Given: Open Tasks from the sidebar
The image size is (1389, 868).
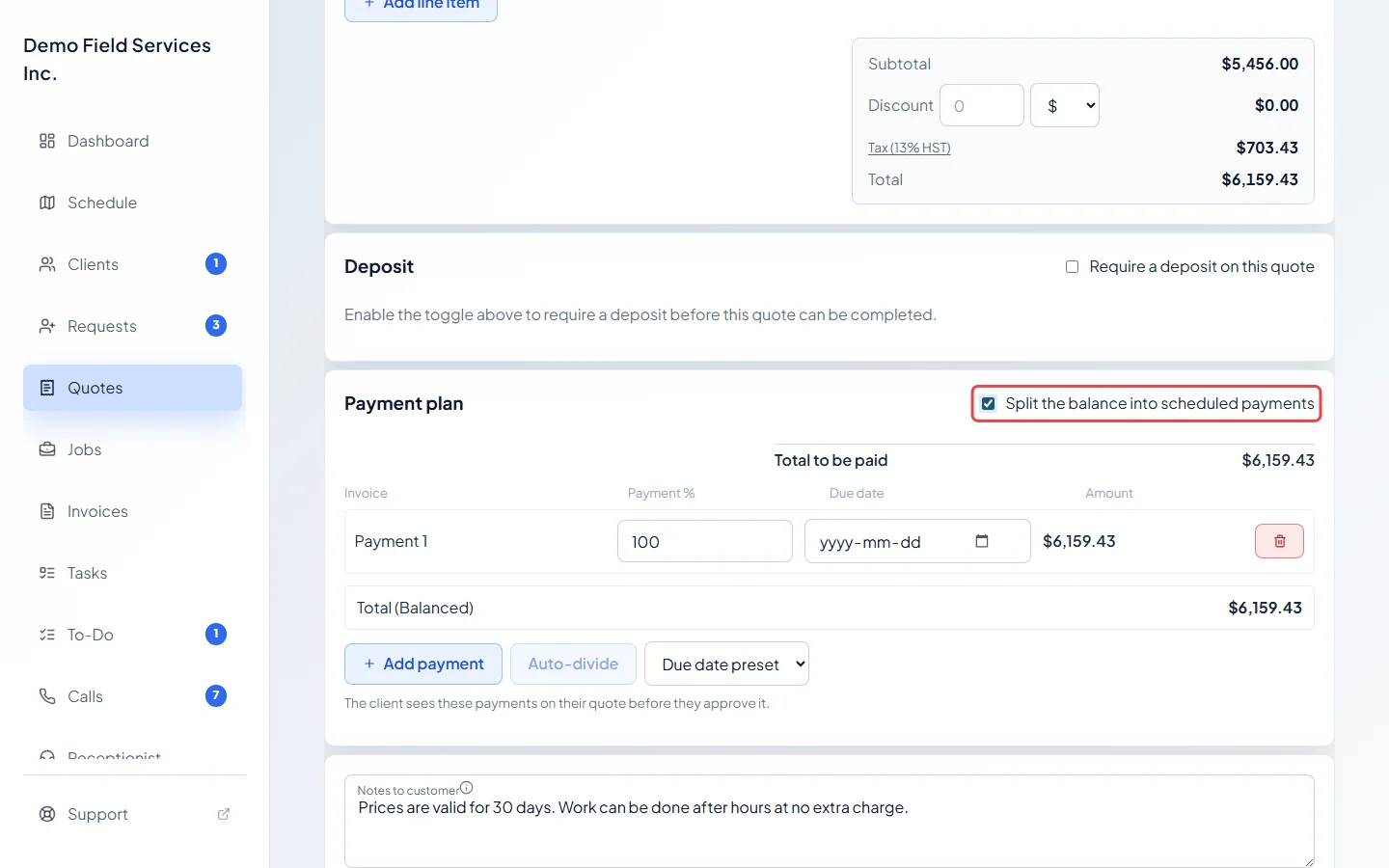Looking at the screenshot, I should click(x=132, y=573).
